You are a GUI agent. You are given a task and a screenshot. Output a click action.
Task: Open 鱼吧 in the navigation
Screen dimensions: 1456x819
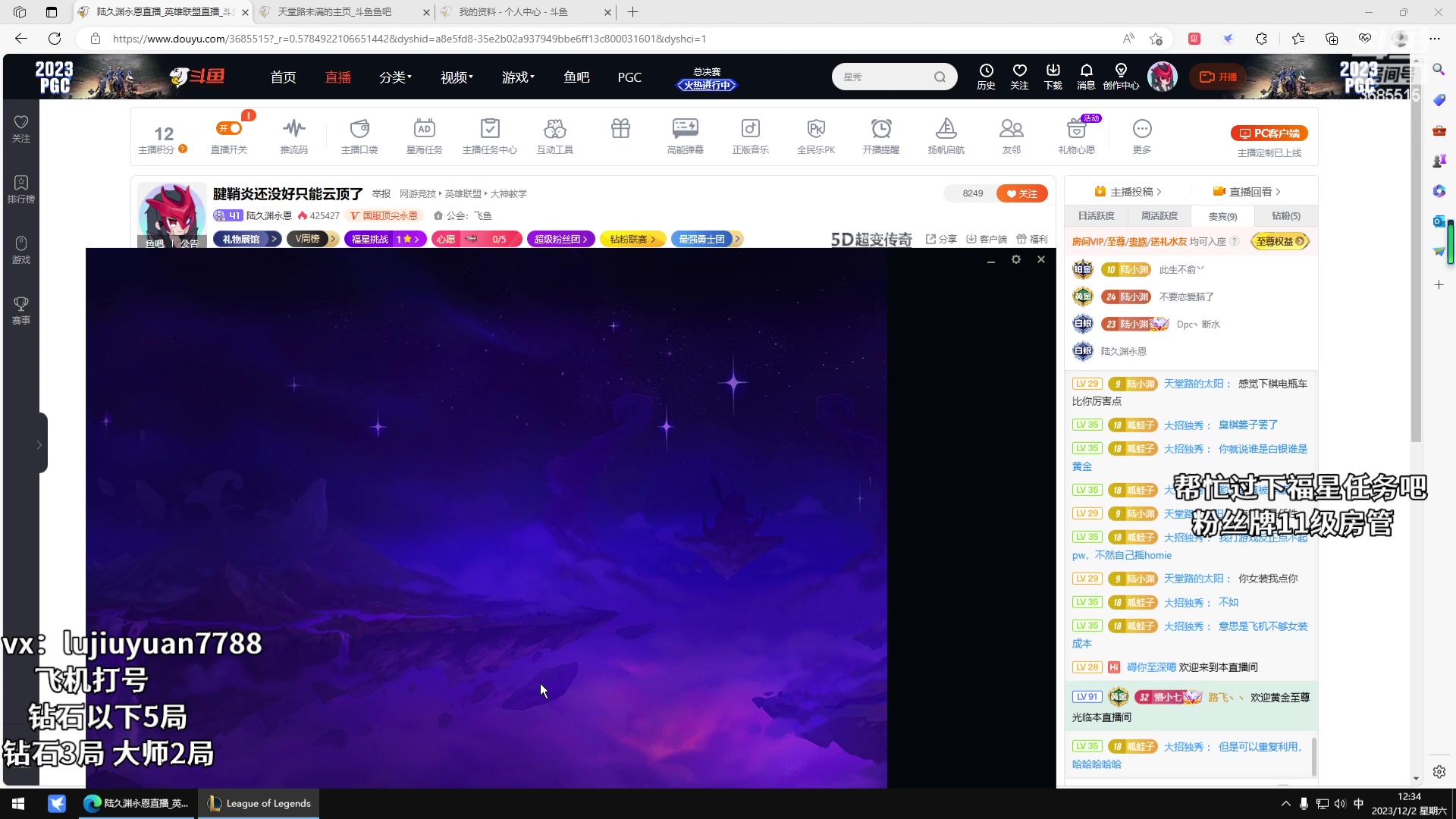point(576,77)
